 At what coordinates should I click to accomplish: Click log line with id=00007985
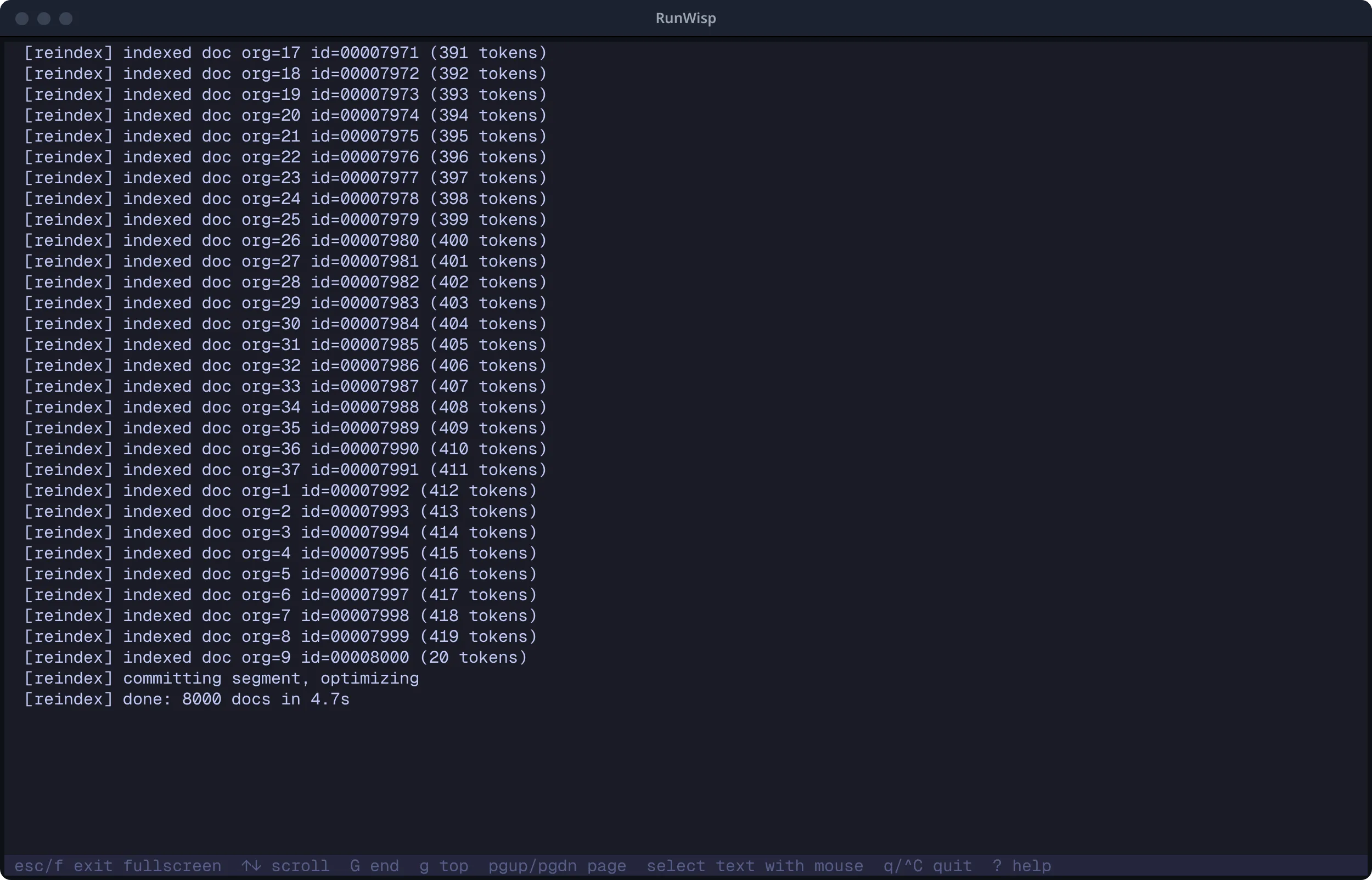286,345
